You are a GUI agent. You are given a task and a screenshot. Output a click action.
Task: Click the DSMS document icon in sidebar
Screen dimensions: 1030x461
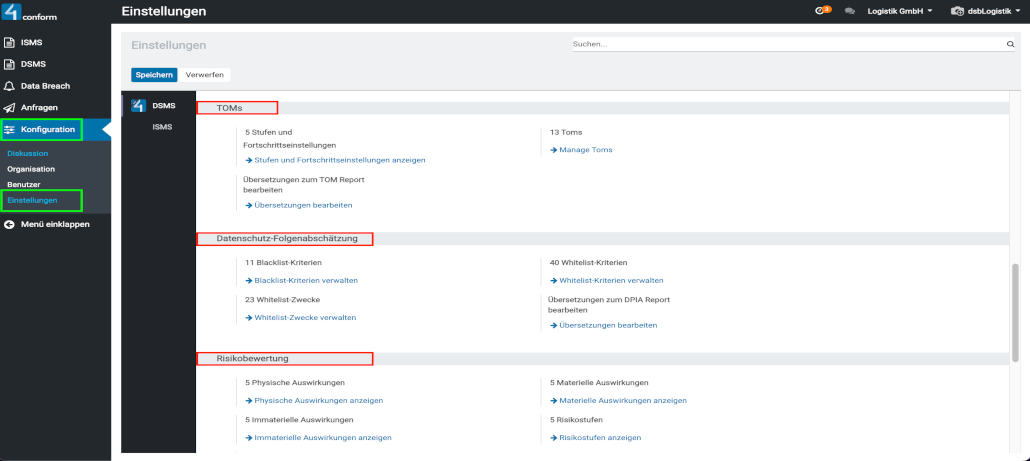(10, 65)
